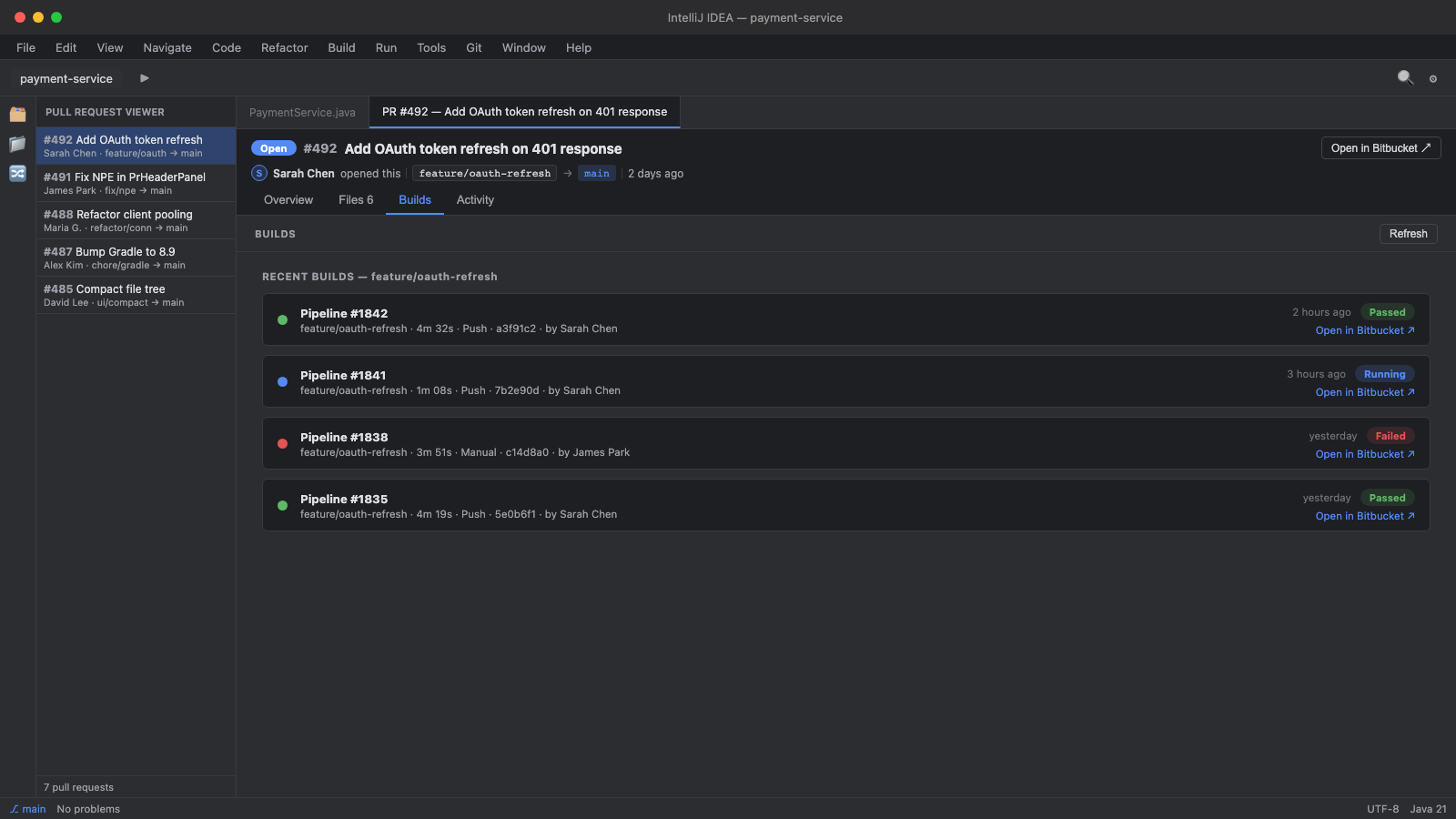
Task: Select PR #488 Refactor client pooling
Action: click(x=136, y=220)
